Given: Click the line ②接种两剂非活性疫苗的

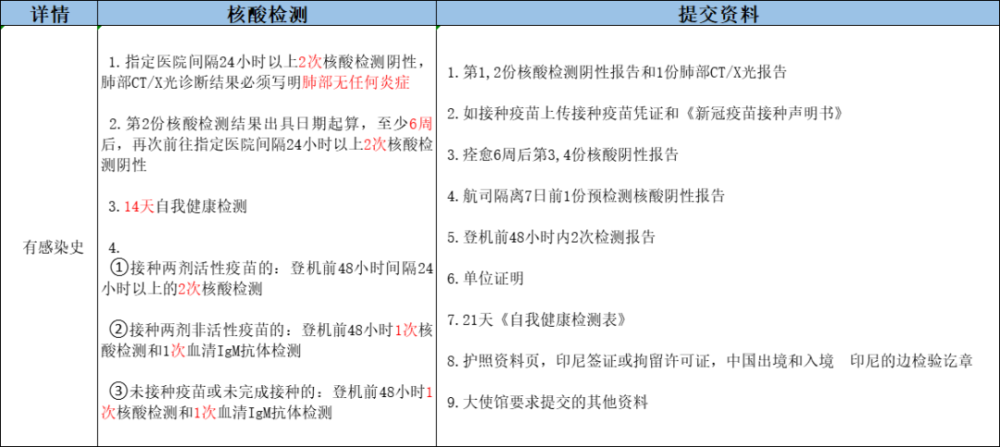Looking at the screenshot, I should point(272,330).
